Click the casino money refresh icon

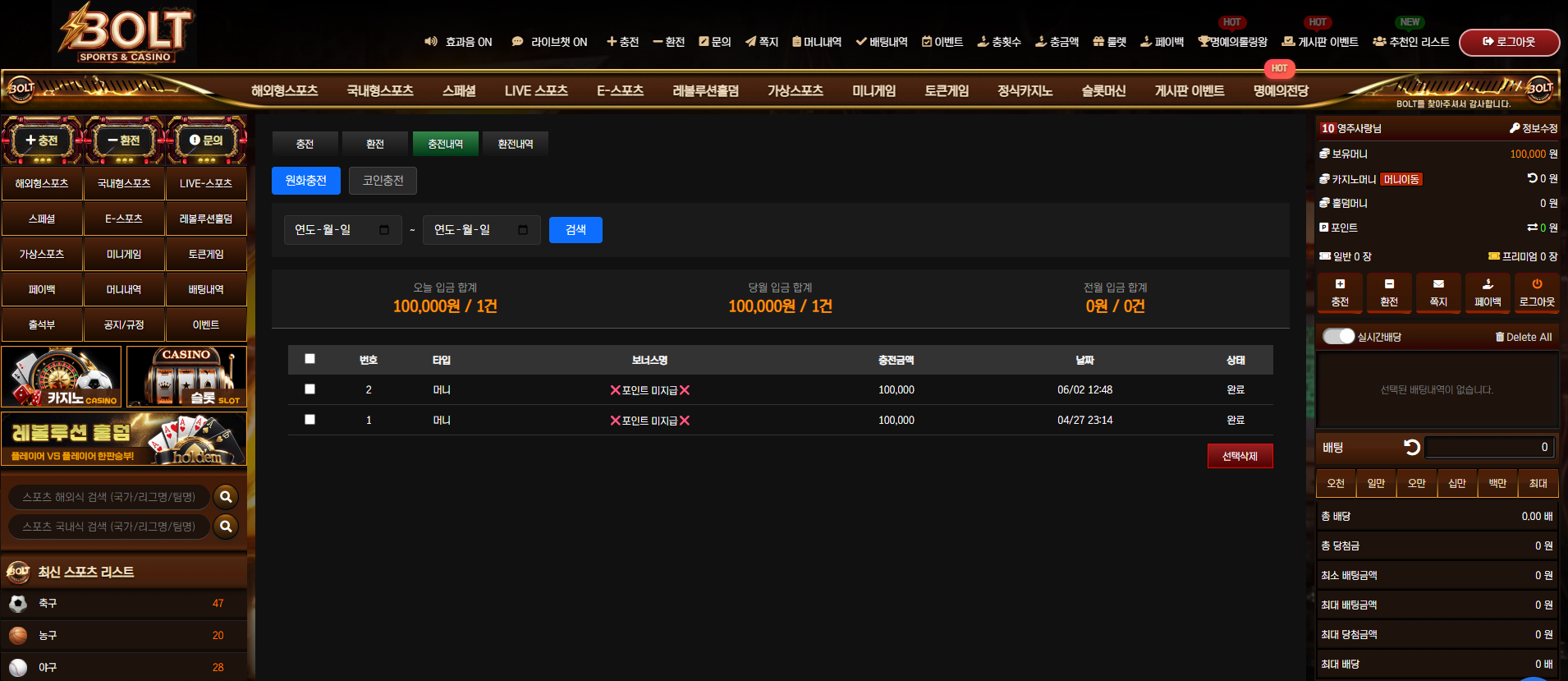[1532, 178]
